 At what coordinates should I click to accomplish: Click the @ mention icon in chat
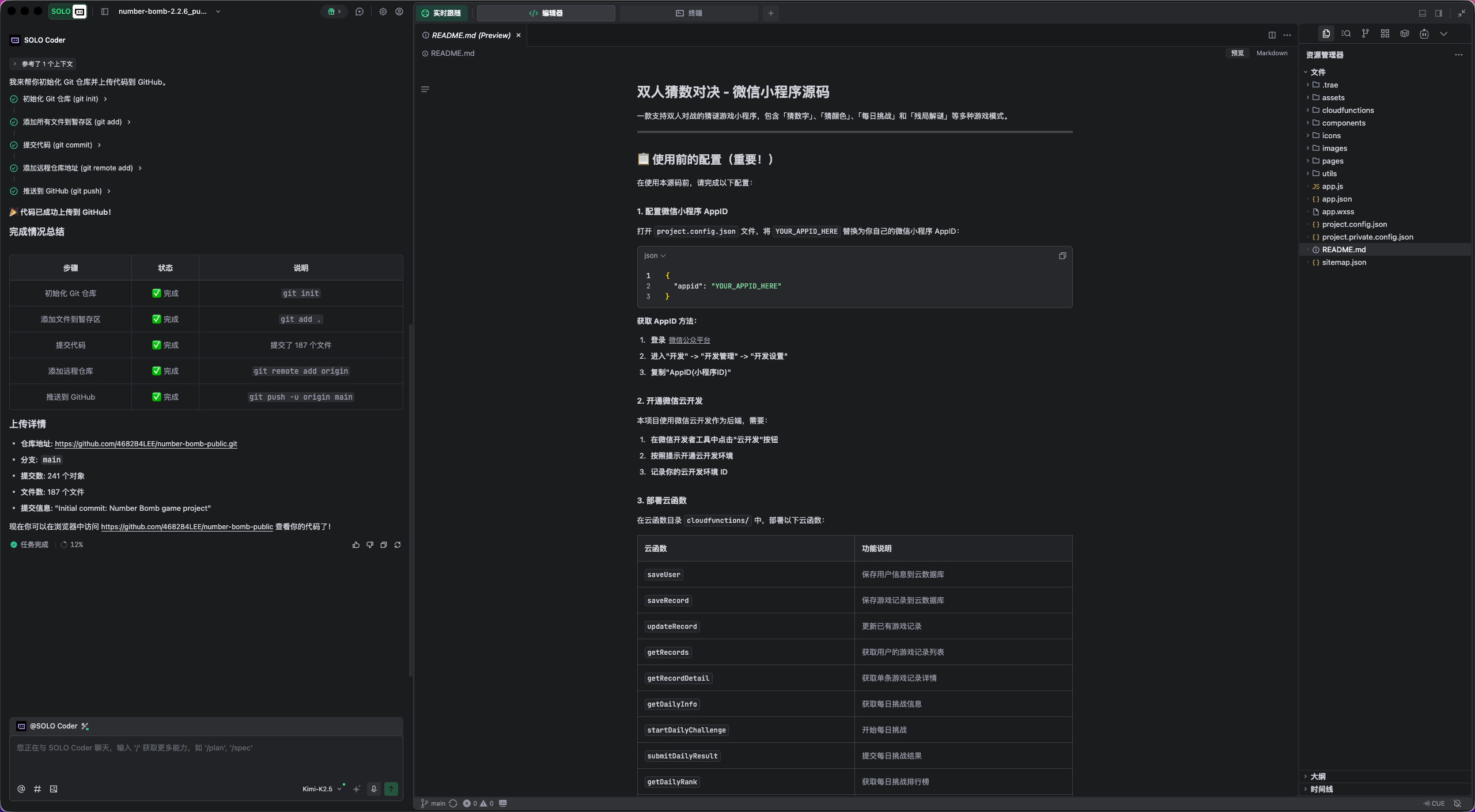(x=21, y=789)
